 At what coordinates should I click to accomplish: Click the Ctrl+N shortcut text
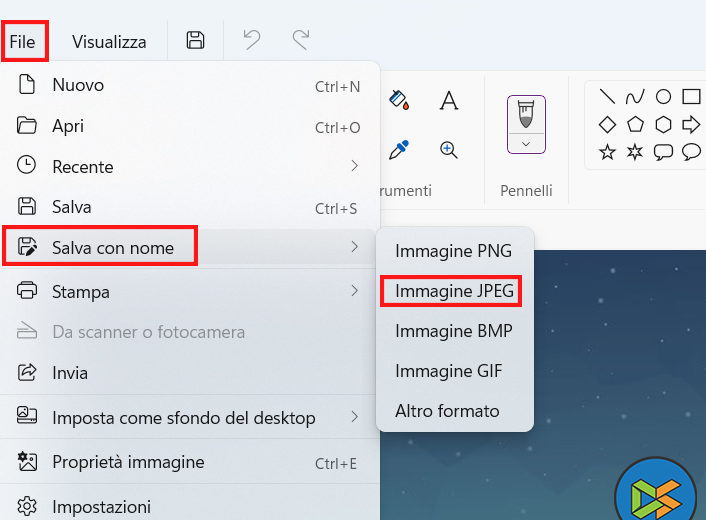[337, 87]
